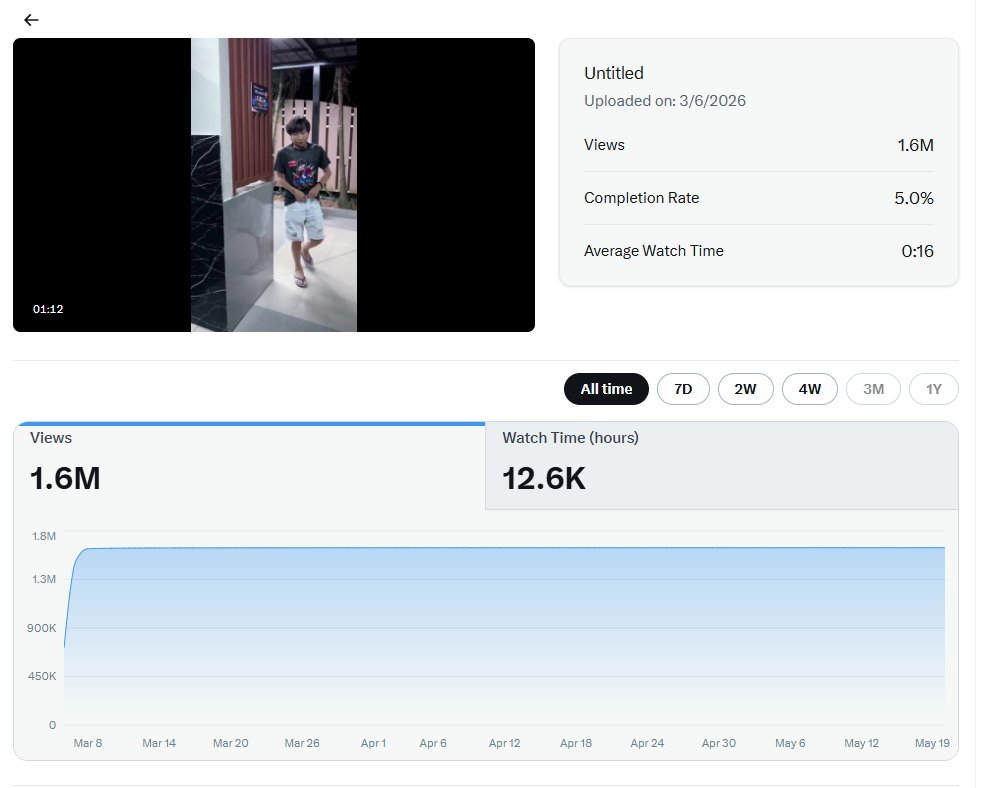Click the Mar 20 axis label
This screenshot has height=788, width=1005.
[x=231, y=743]
